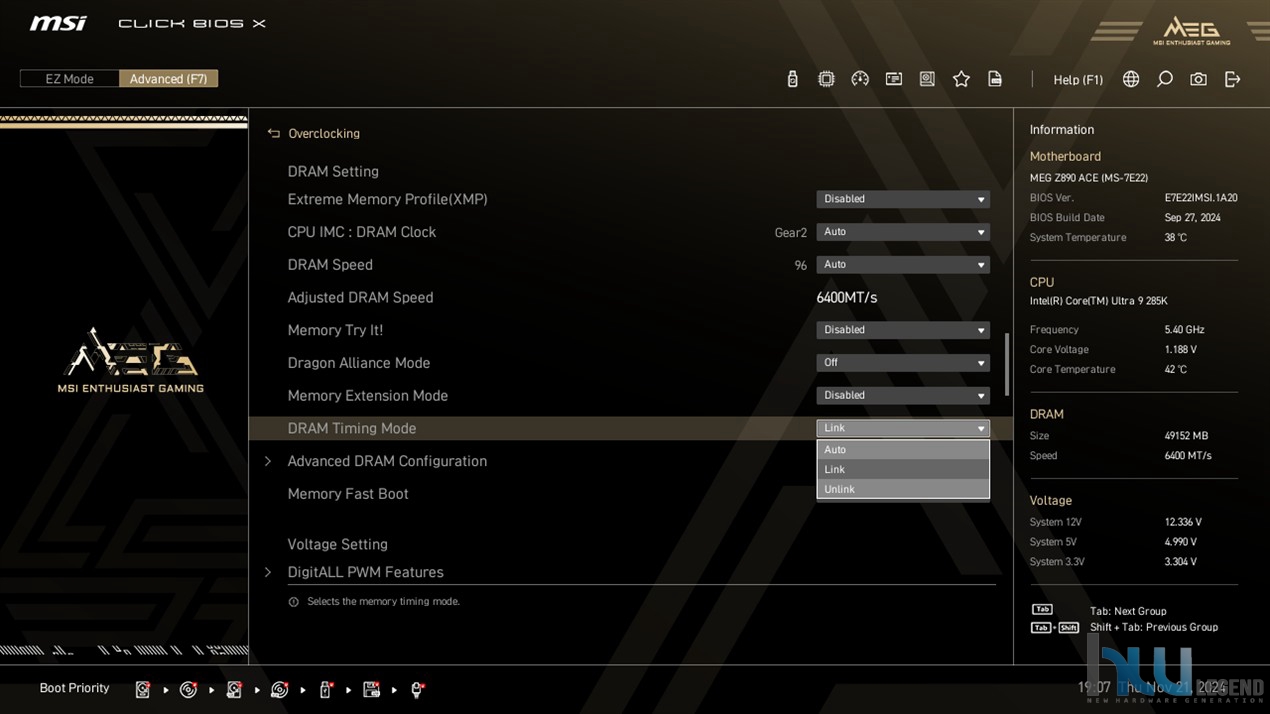
Task: Go back using the Overclocking return arrow
Action: tap(274, 133)
